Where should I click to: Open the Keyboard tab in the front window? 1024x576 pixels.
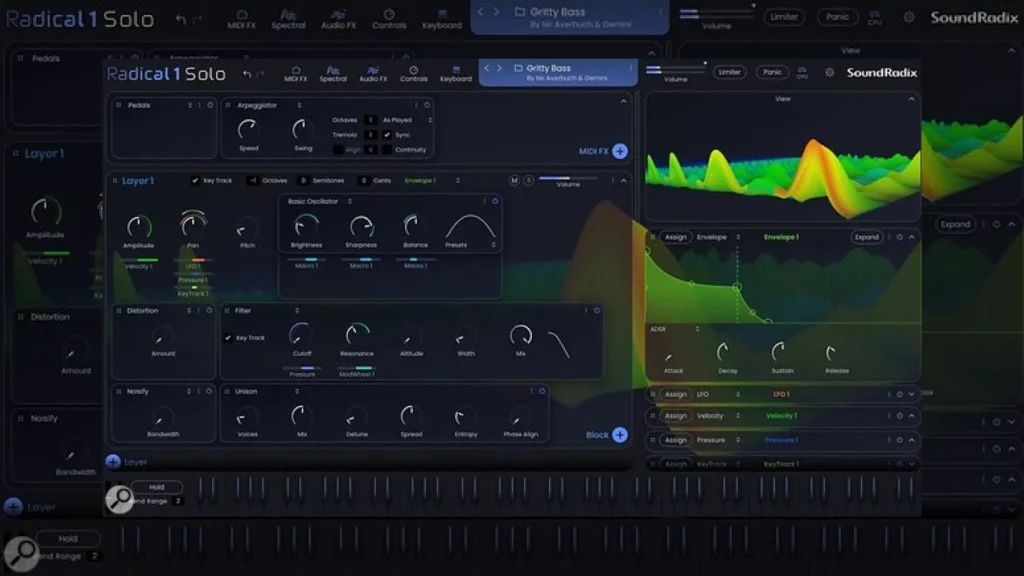(x=455, y=74)
